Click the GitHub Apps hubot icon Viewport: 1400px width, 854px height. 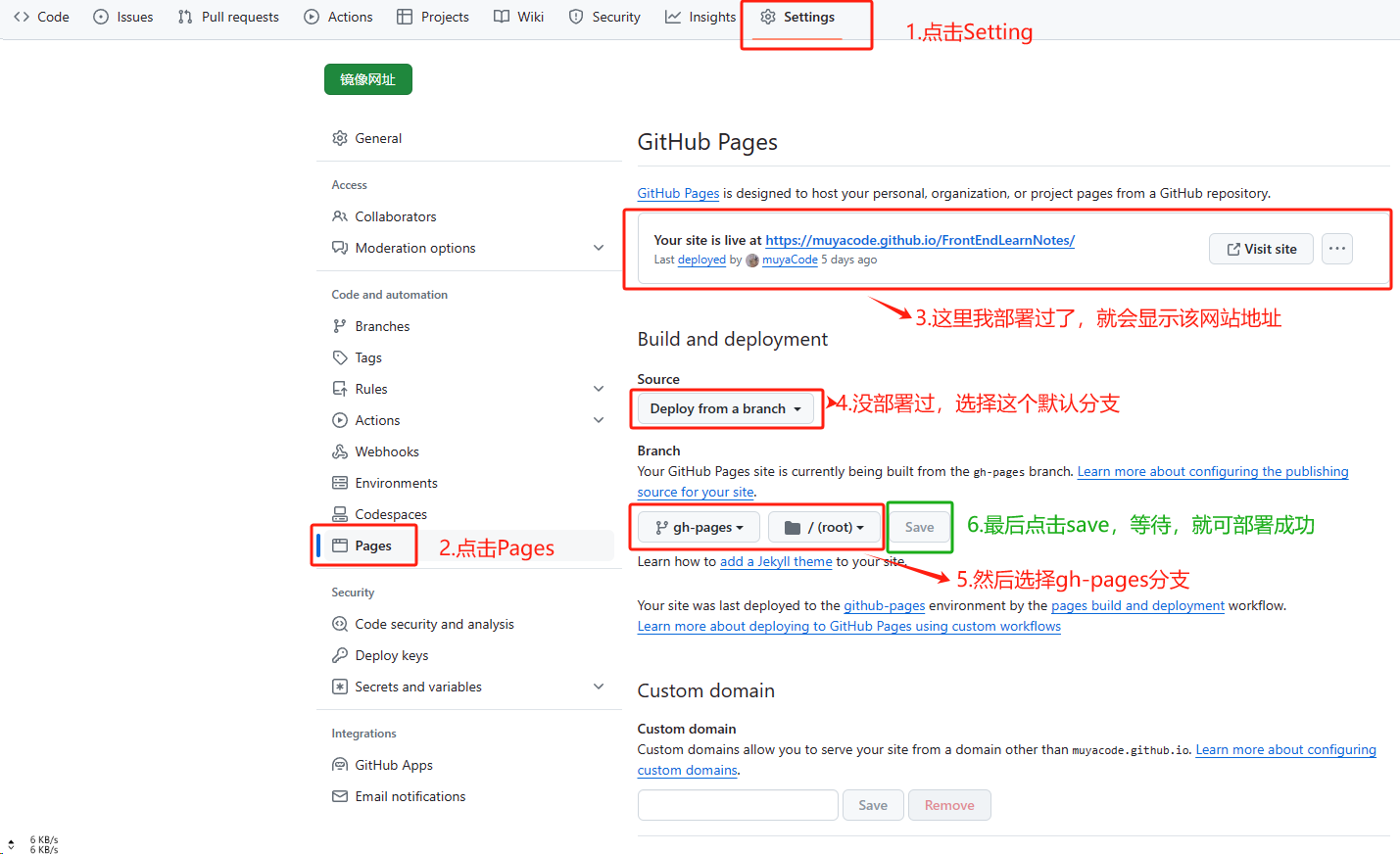(340, 765)
